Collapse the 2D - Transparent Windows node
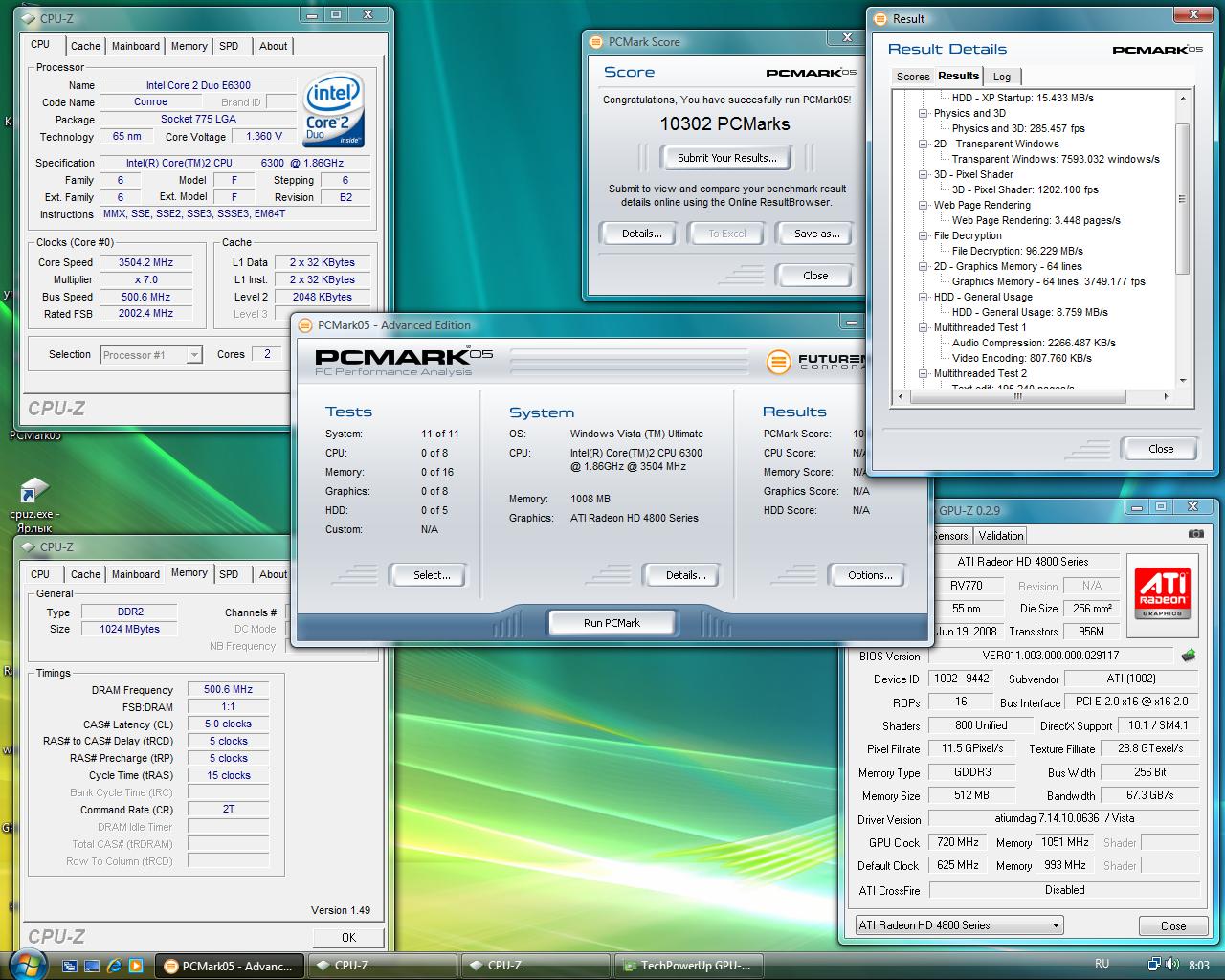This screenshot has height=980, width=1225. click(924, 144)
